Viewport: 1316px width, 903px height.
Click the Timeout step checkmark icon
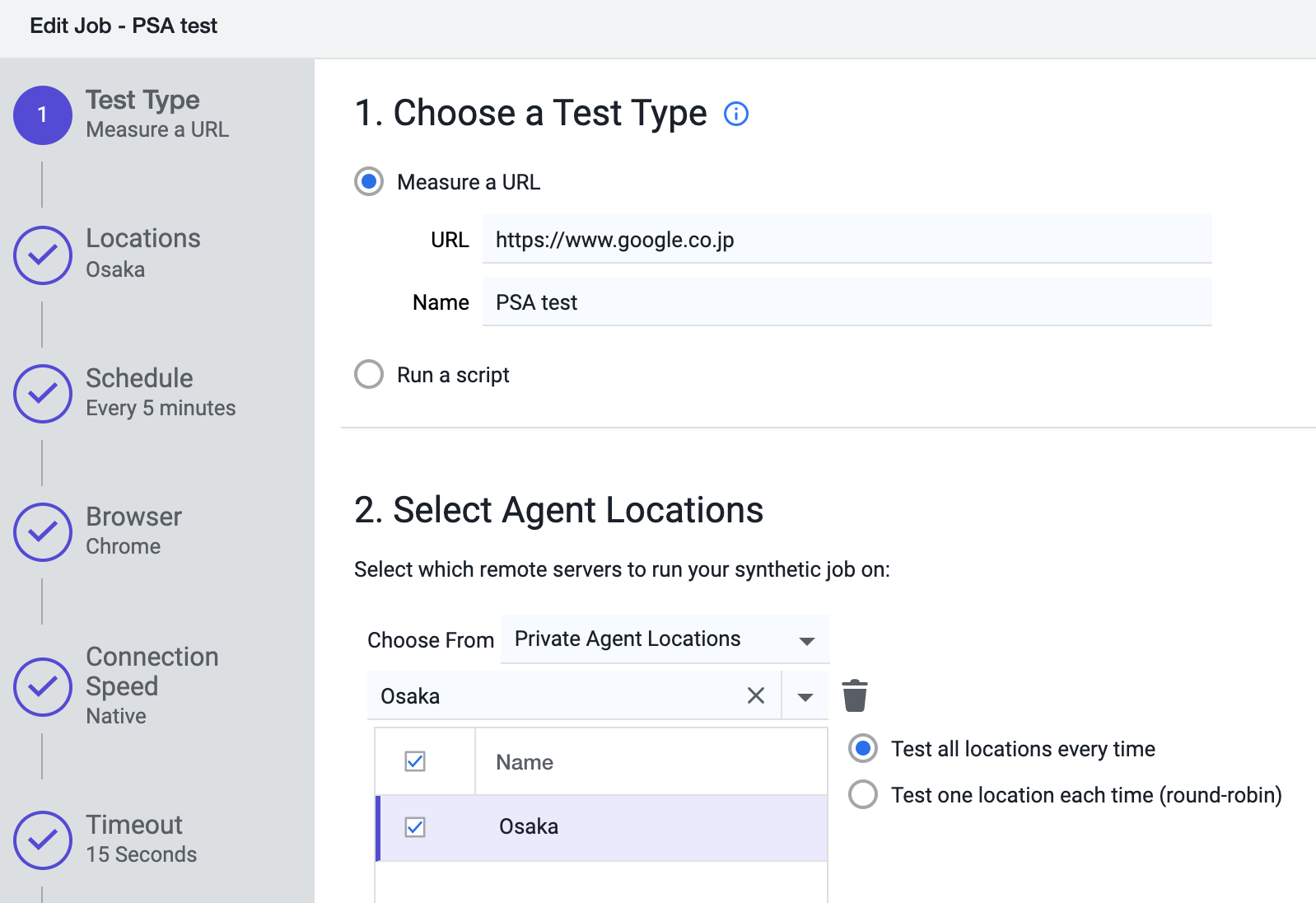coord(43,840)
